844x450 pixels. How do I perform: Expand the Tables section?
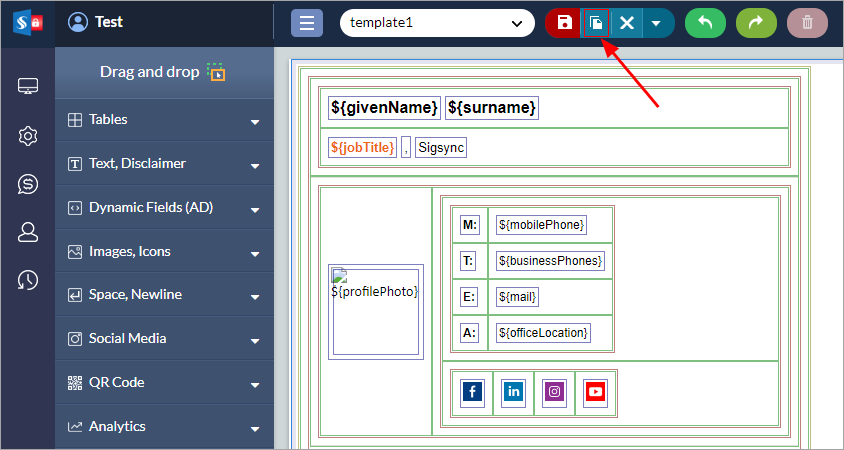pyautogui.click(x=164, y=120)
